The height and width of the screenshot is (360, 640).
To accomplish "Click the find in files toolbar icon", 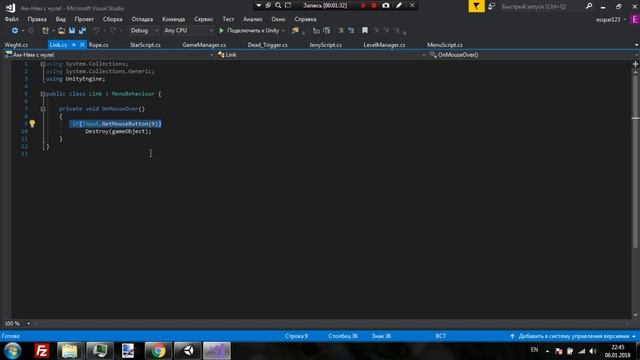I will (x=295, y=31).
